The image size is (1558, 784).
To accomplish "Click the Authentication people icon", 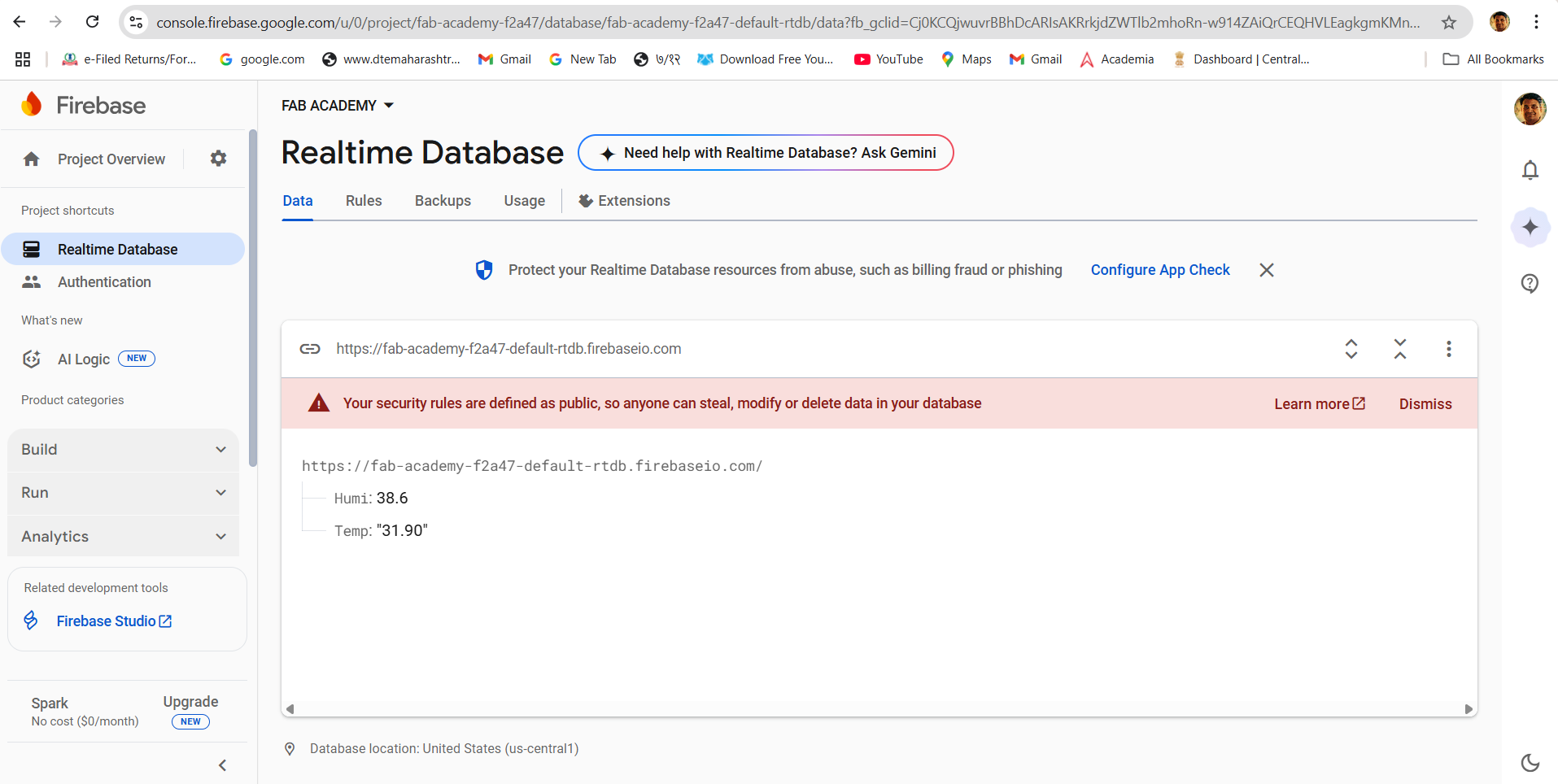I will (32, 282).
